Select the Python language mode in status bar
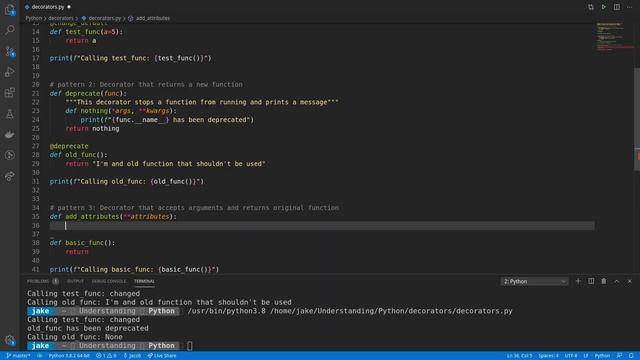Image resolution: width=640 pixels, height=360 pixels. tap(602, 356)
